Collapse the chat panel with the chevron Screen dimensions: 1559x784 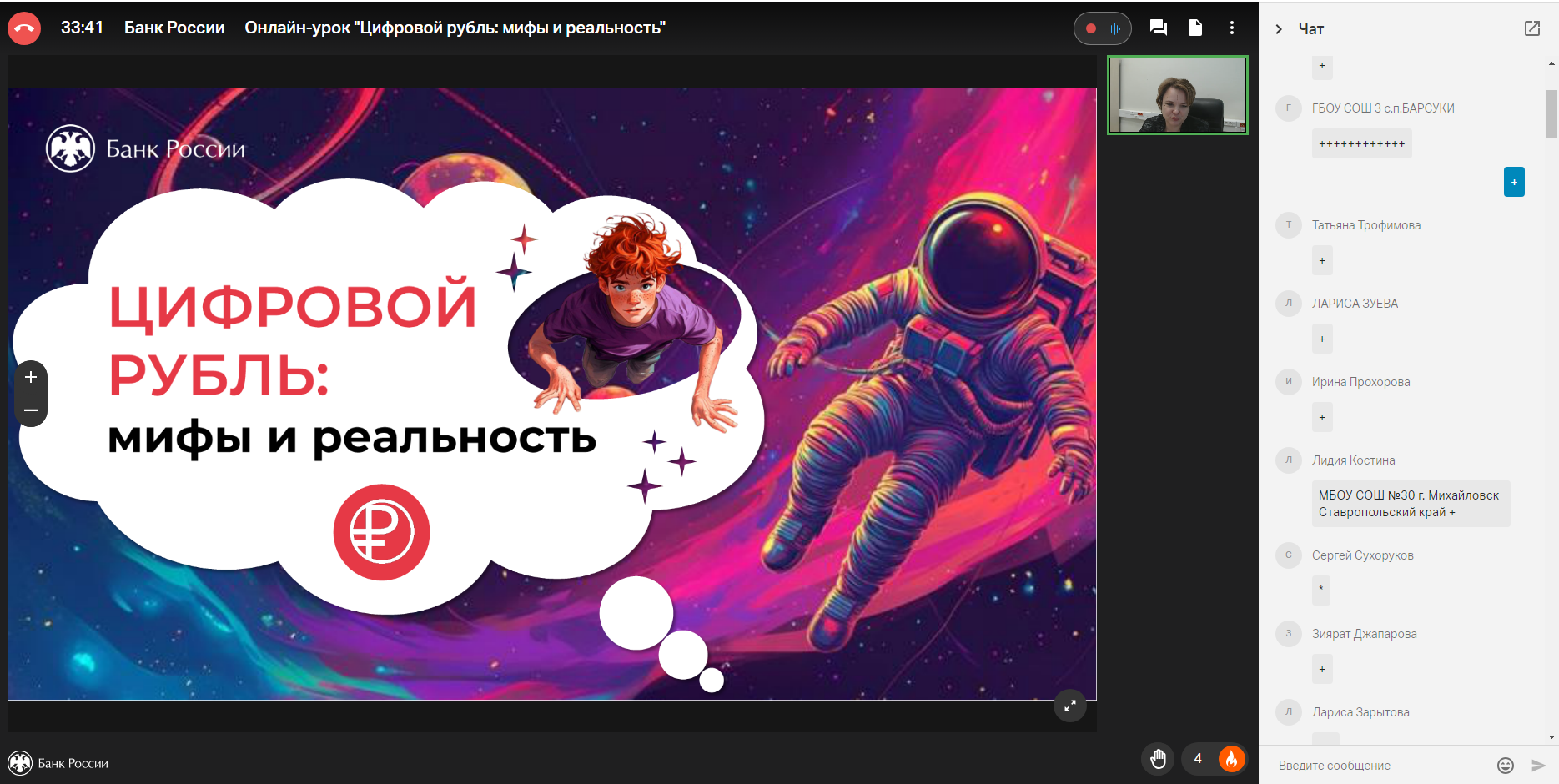pos(1279,29)
